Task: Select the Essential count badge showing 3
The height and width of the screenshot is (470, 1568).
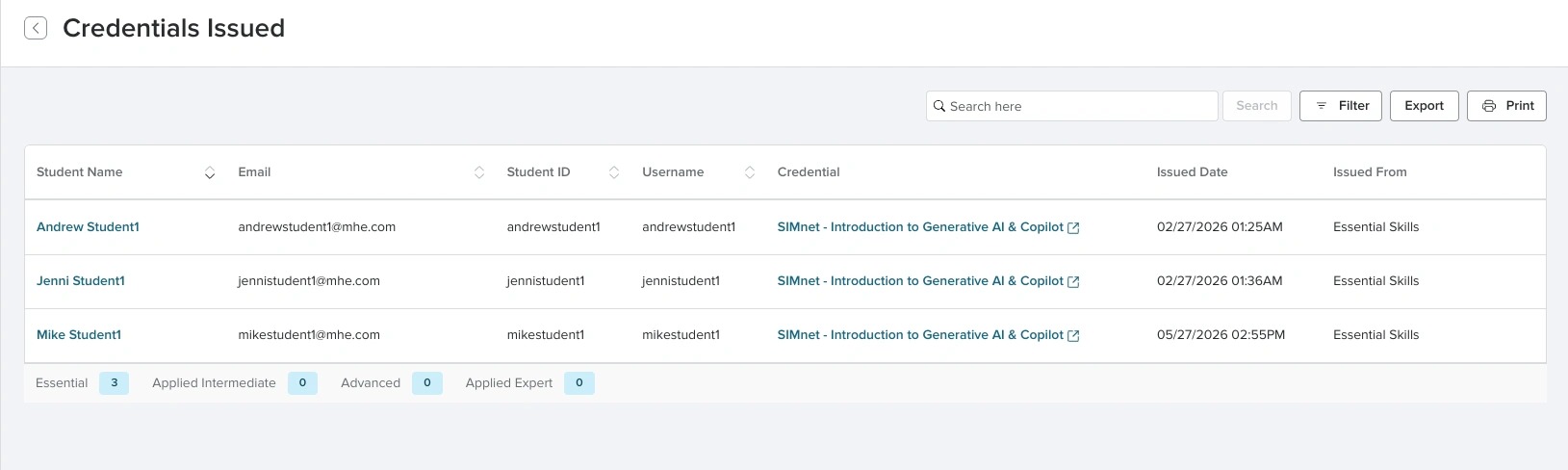Action: [x=114, y=383]
